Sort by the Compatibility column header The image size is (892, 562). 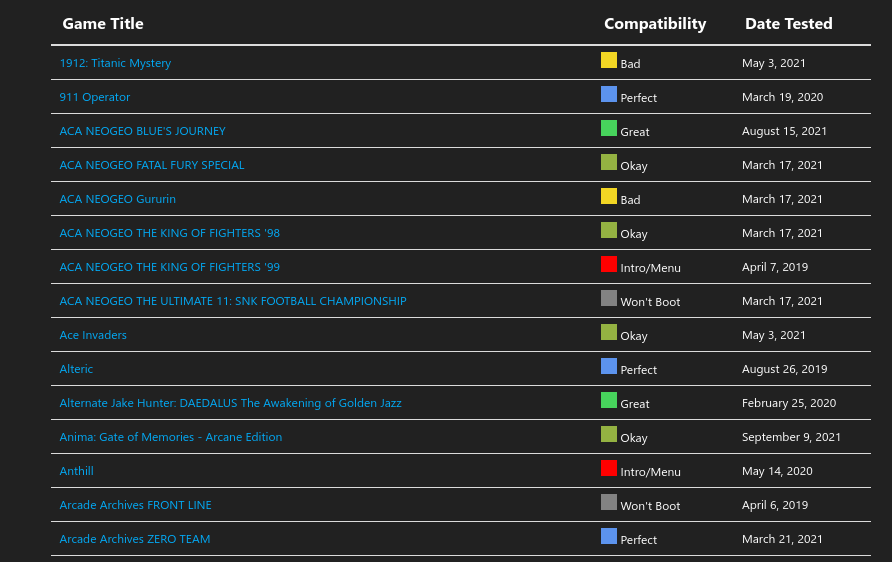[655, 24]
